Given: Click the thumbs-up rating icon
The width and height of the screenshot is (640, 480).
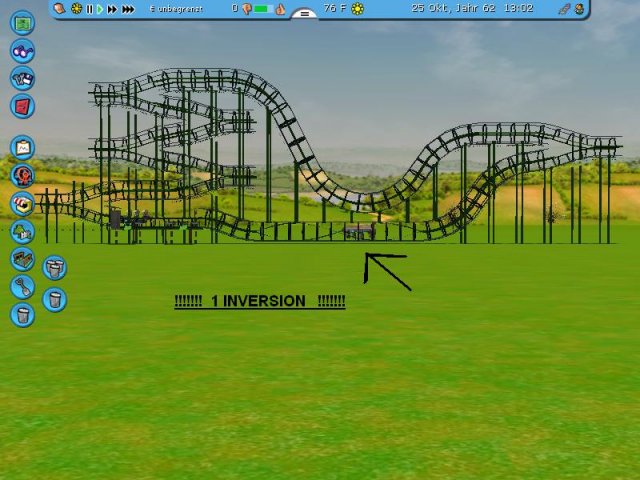Looking at the screenshot, I should point(280,9).
